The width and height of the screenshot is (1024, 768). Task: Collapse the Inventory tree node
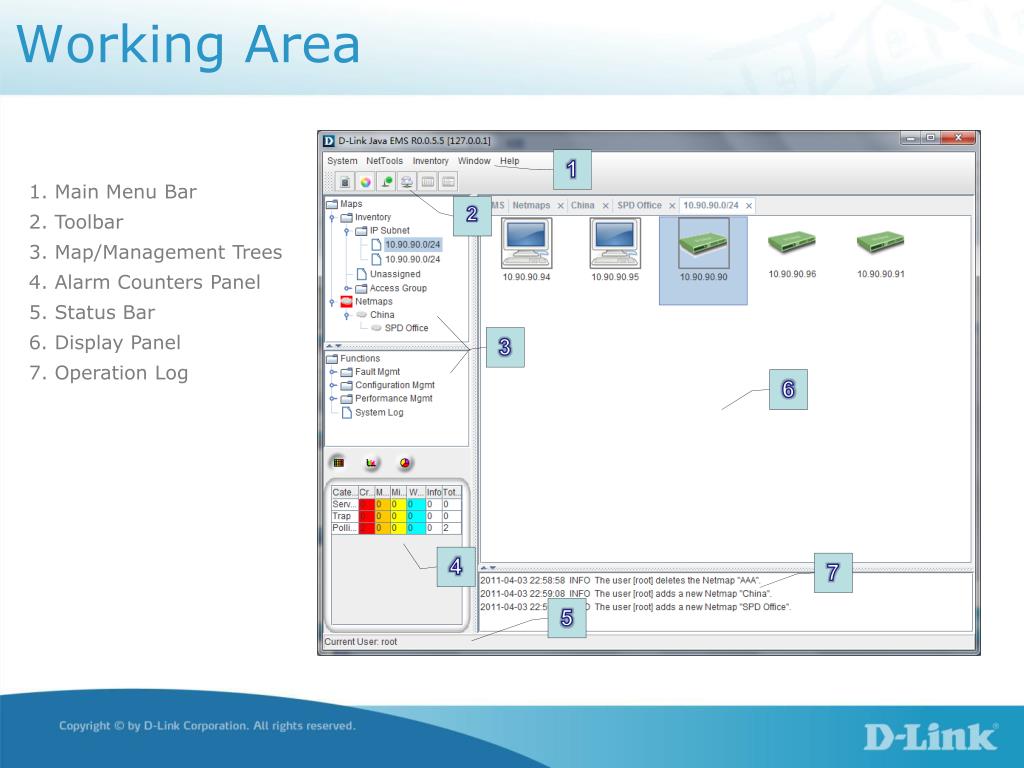[x=332, y=217]
